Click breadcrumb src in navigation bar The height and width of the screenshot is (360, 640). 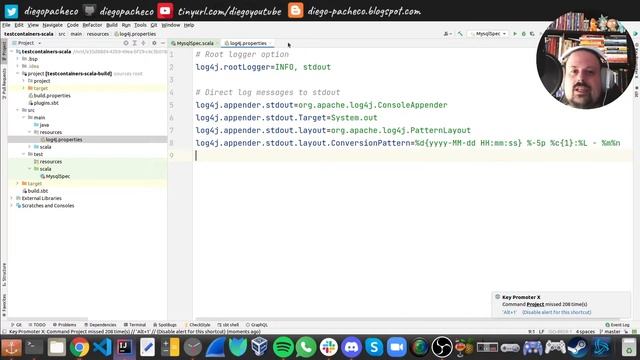pyautogui.click(x=62, y=34)
